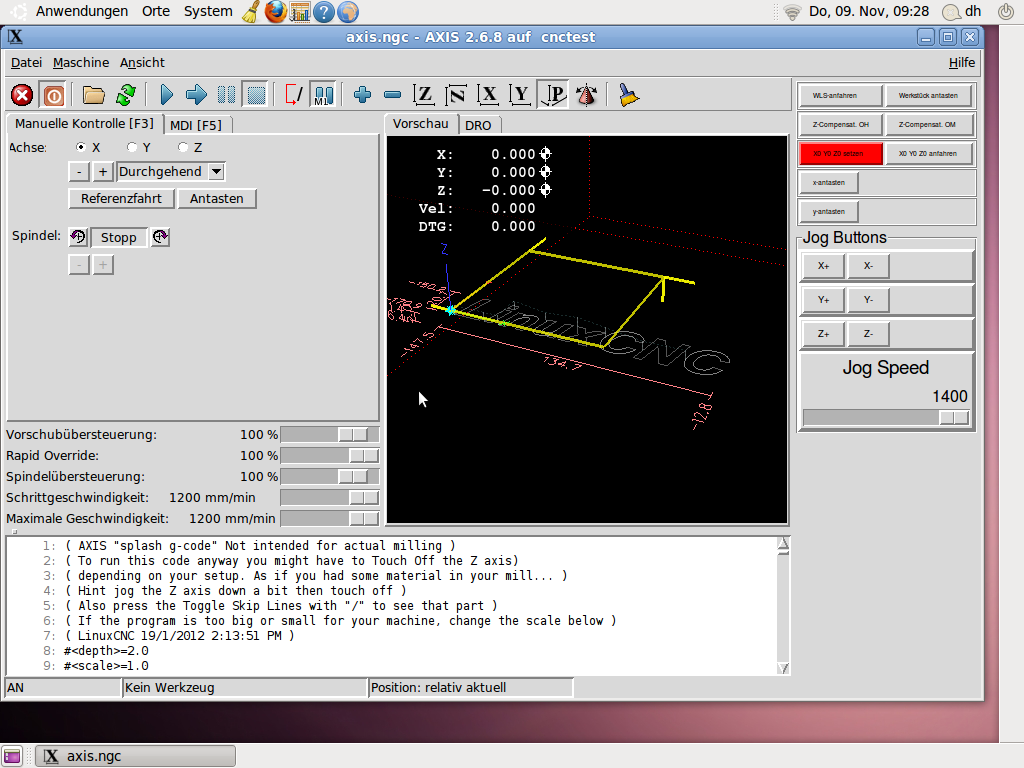The height and width of the screenshot is (768, 1024).
Task: Click the network indicator in the system tray
Action: tap(792, 12)
